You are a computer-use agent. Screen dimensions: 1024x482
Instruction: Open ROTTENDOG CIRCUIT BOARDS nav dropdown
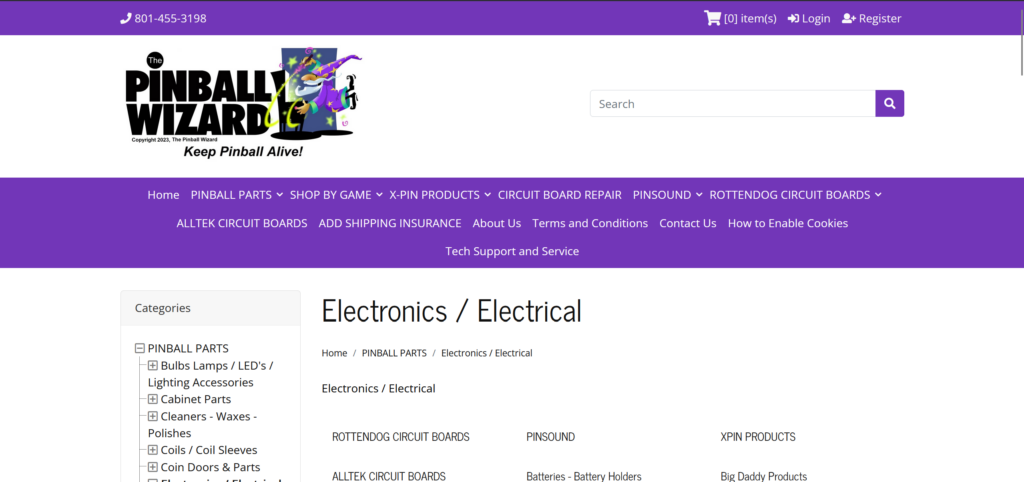(x=795, y=195)
